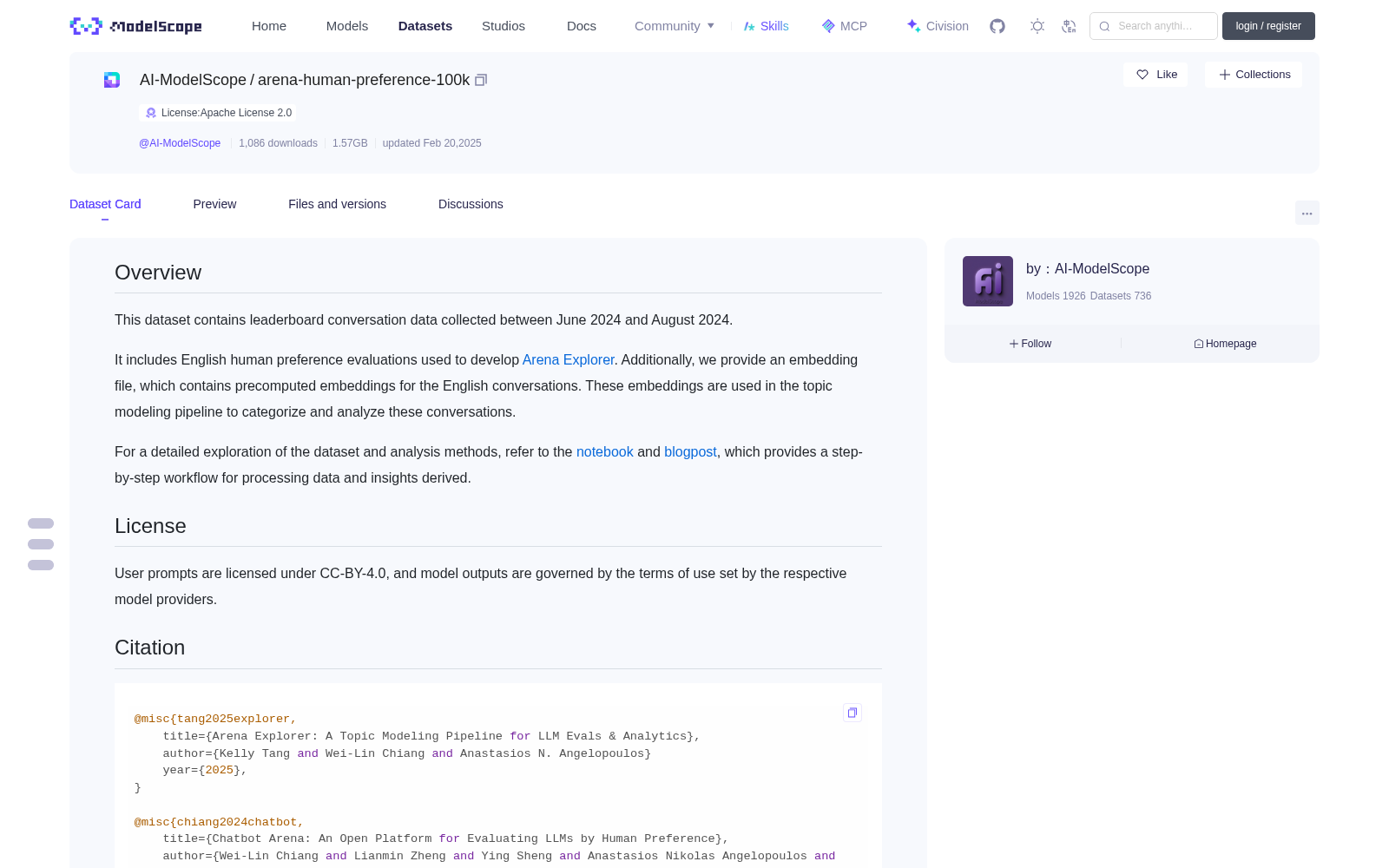Screen dimensions: 1389x868
Task: Switch to the Preview tab
Action: point(214,204)
